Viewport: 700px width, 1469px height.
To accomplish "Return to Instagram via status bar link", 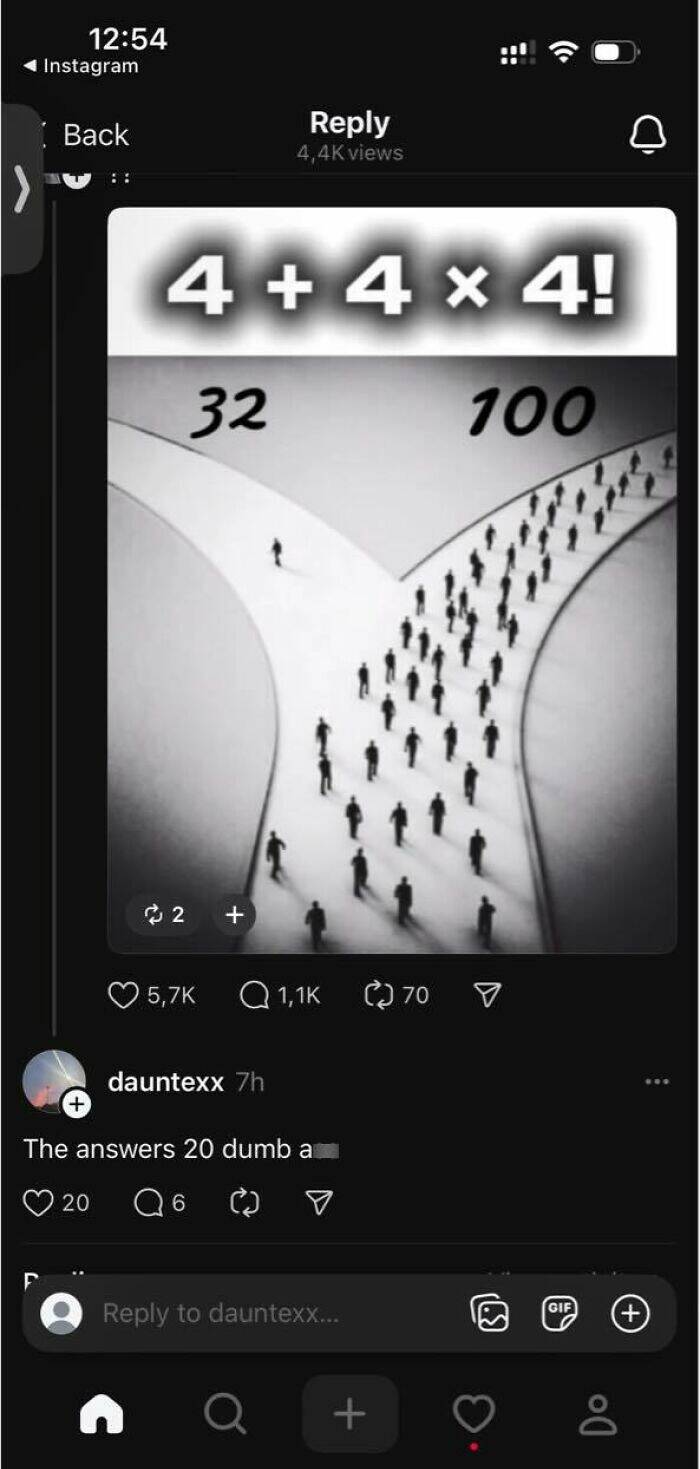I will pyautogui.click(x=80, y=66).
